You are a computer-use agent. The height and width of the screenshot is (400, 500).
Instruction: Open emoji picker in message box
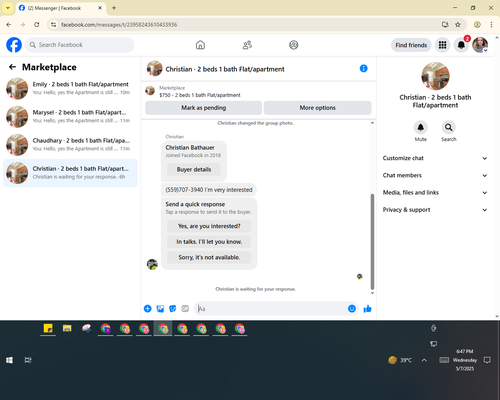352,309
